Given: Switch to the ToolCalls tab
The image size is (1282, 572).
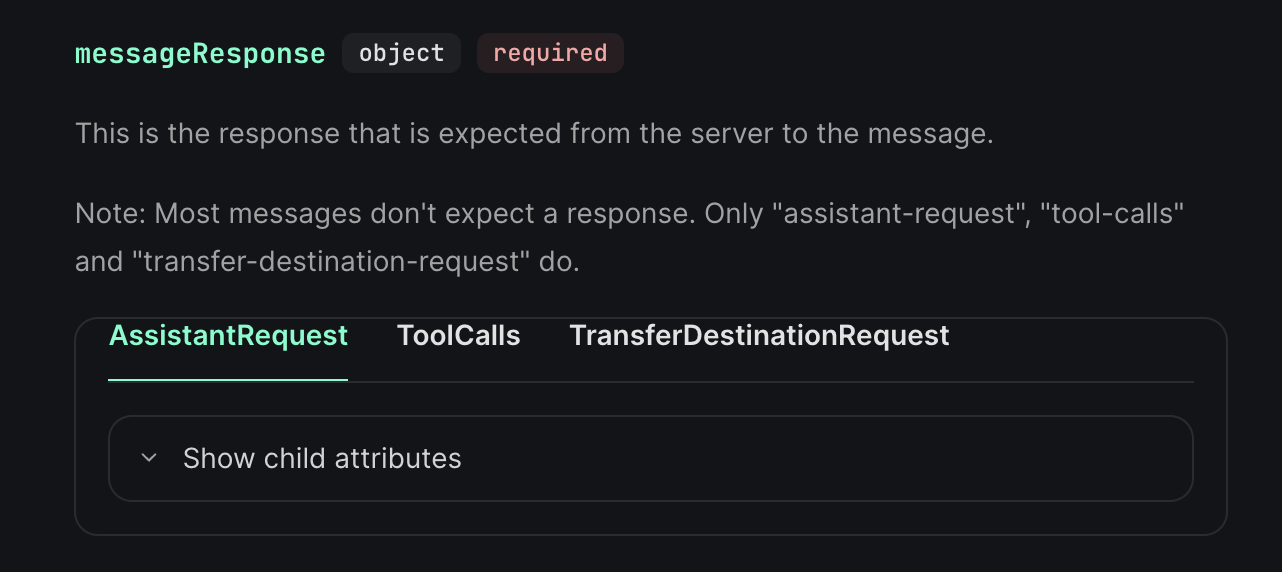Looking at the screenshot, I should [x=458, y=336].
